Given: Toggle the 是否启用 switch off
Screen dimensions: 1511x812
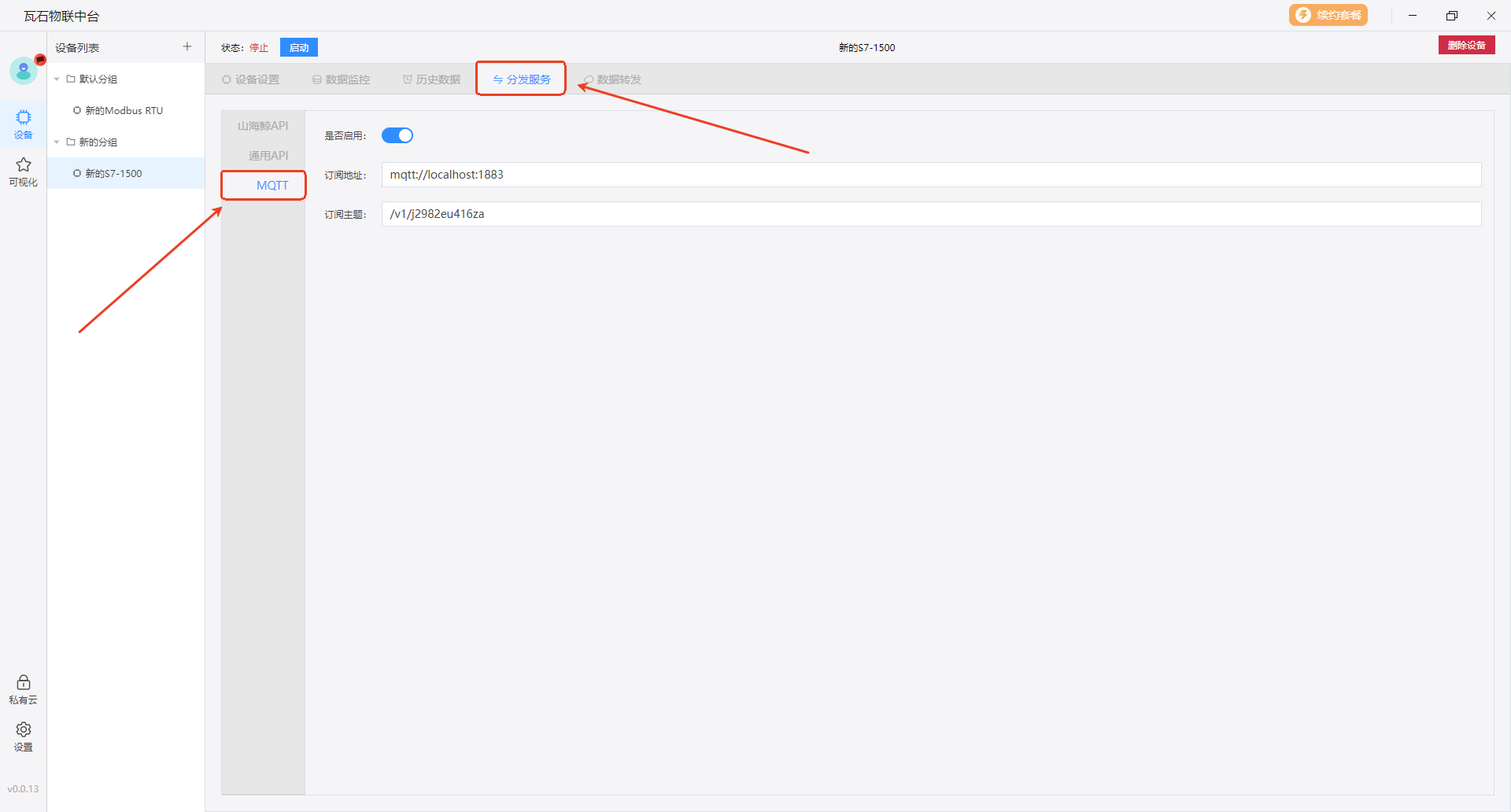Looking at the screenshot, I should pos(397,135).
